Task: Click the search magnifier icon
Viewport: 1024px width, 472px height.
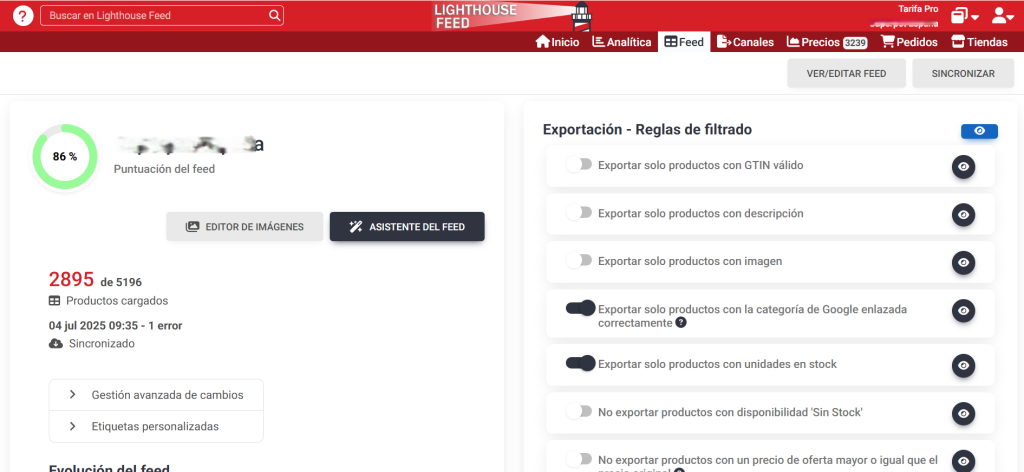Action: coord(275,16)
